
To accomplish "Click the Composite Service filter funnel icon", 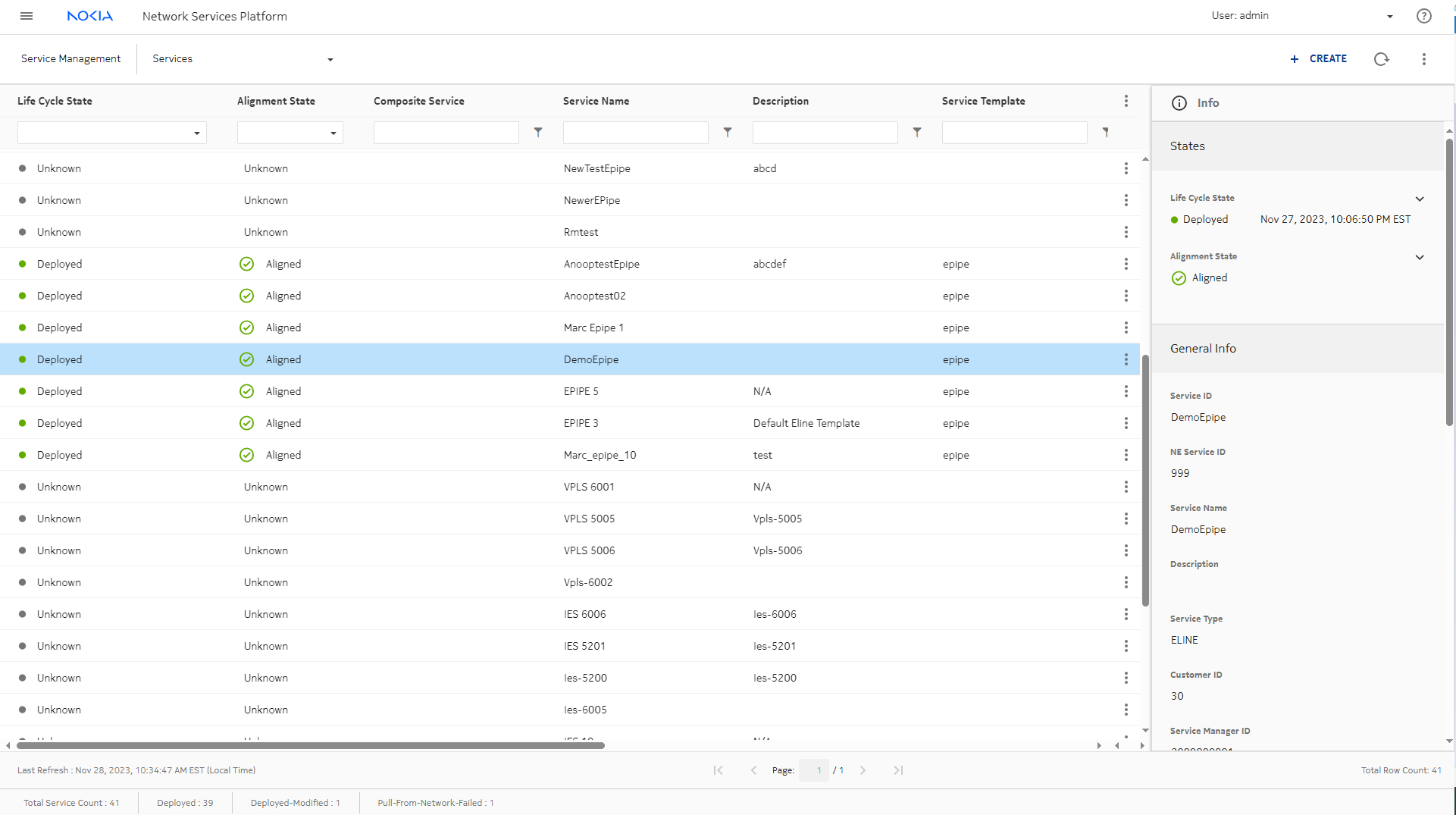I will coord(538,133).
